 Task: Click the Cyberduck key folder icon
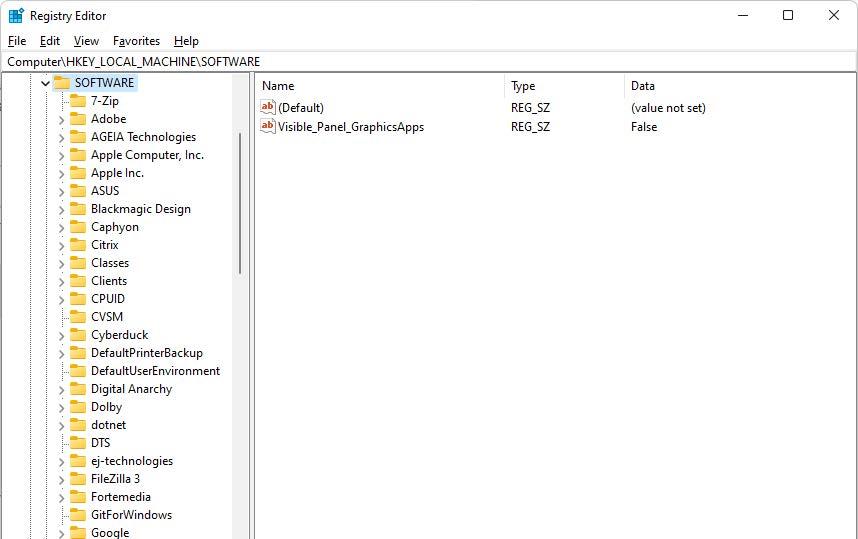coord(78,335)
